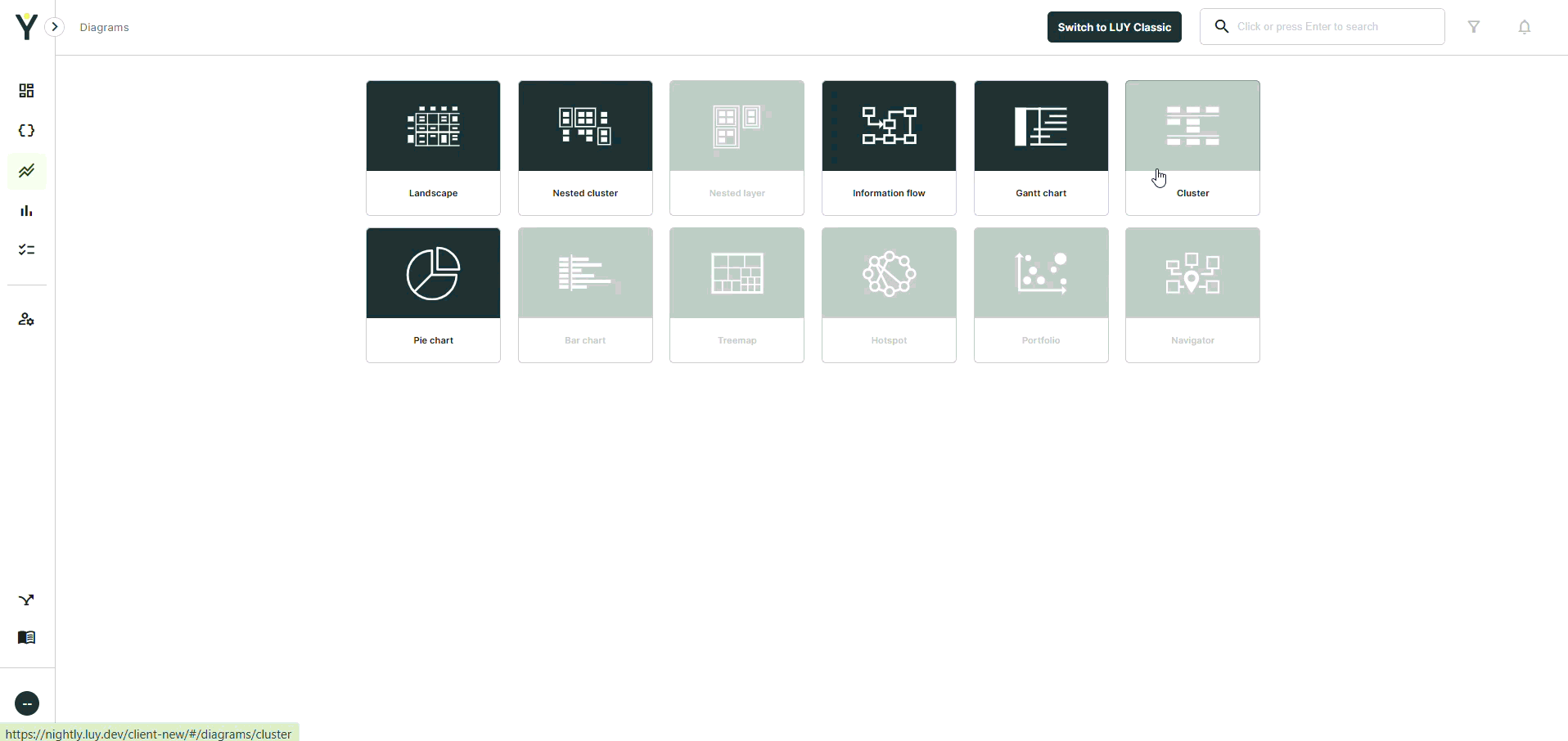The height and width of the screenshot is (741, 1568).
Task: Open the Gantt chart diagram tile
Action: point(1041,147)
